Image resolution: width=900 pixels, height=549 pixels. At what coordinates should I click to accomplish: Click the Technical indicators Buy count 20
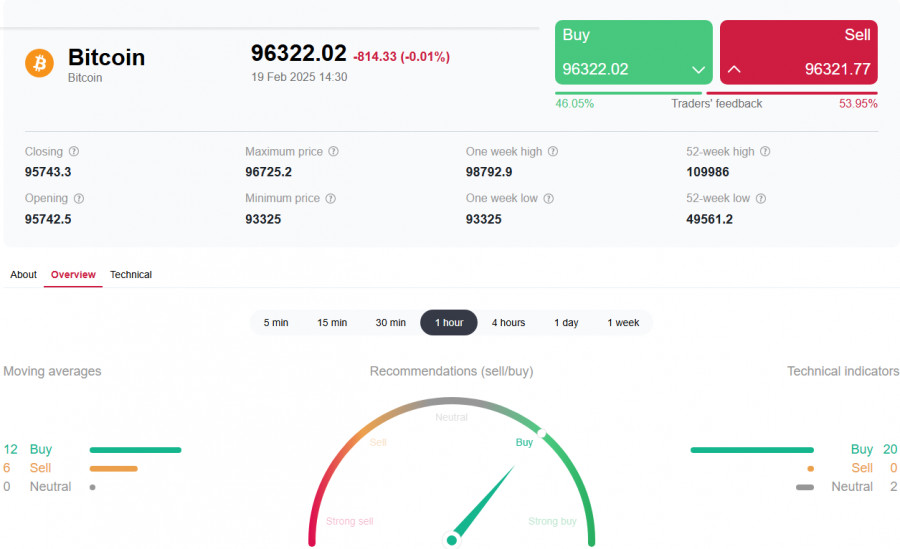coord(890,449)
